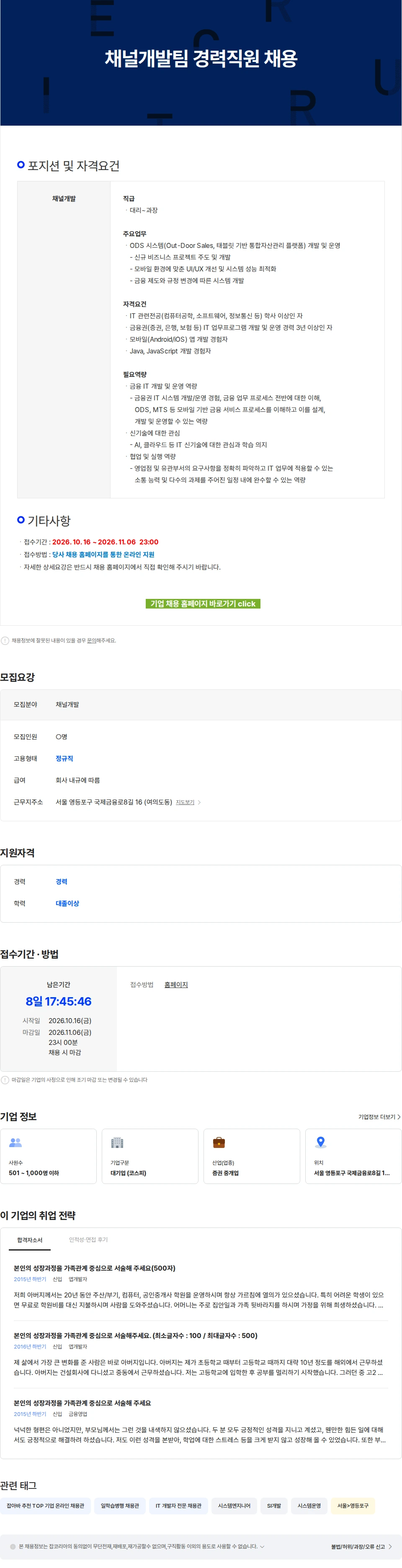The width and height of the screenshot is (402, 1568).
Task: Open 지도보기 map link
Action: pos(185,802)
